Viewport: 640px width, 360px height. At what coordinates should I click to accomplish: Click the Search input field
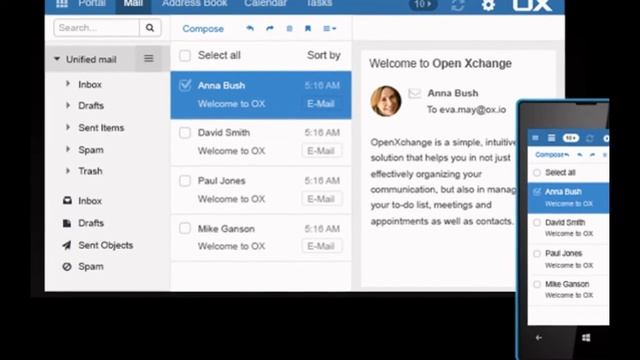(97, 28)
